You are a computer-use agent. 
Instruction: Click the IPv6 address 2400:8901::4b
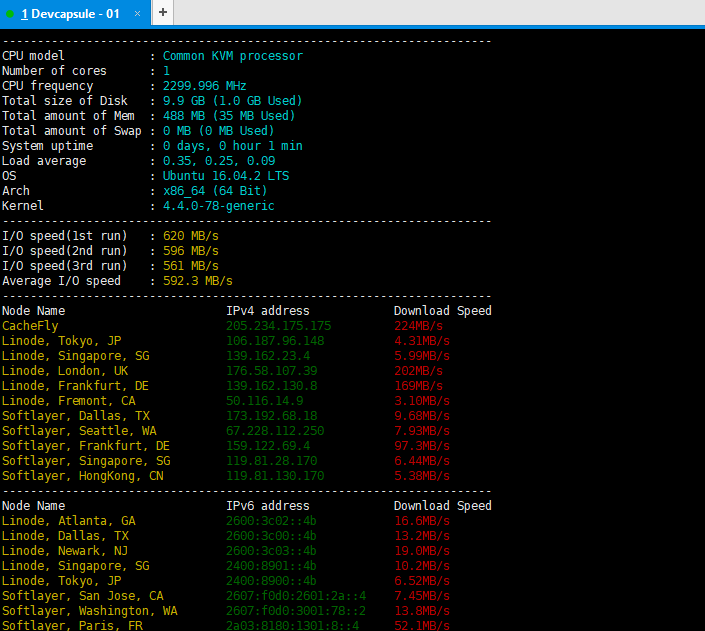pos(271,566)
